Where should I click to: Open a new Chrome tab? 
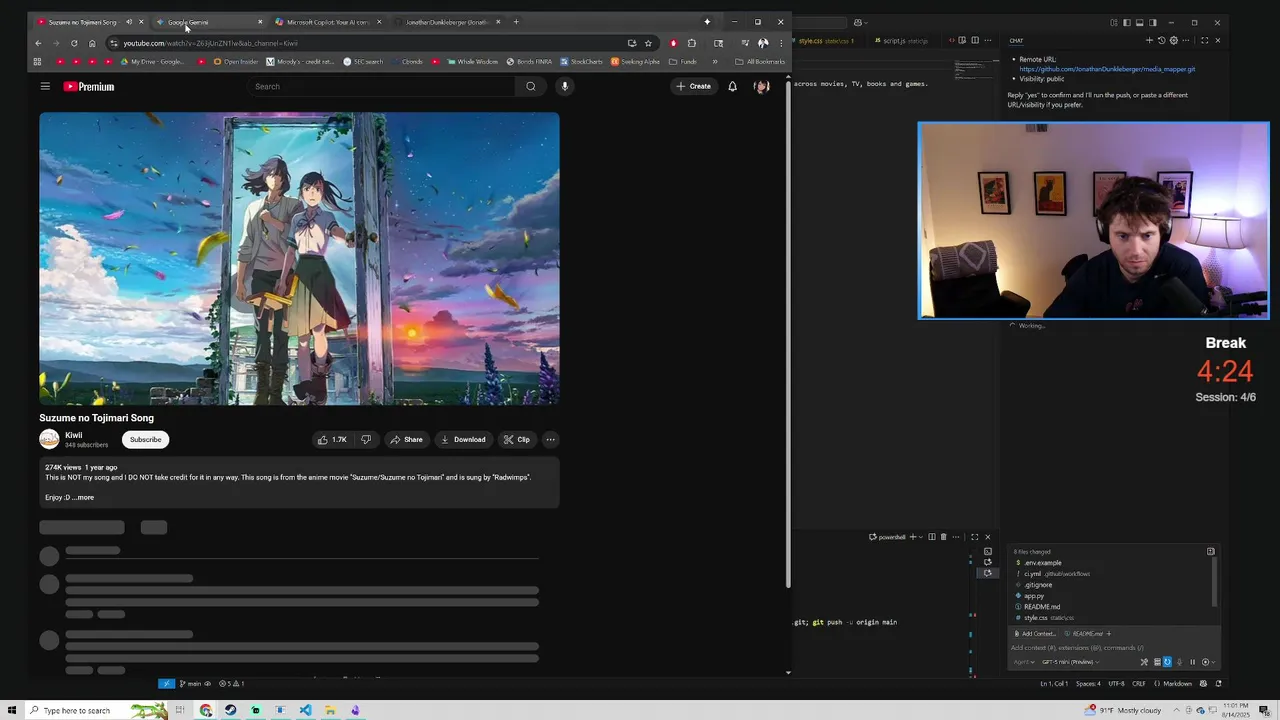point(516,22)
